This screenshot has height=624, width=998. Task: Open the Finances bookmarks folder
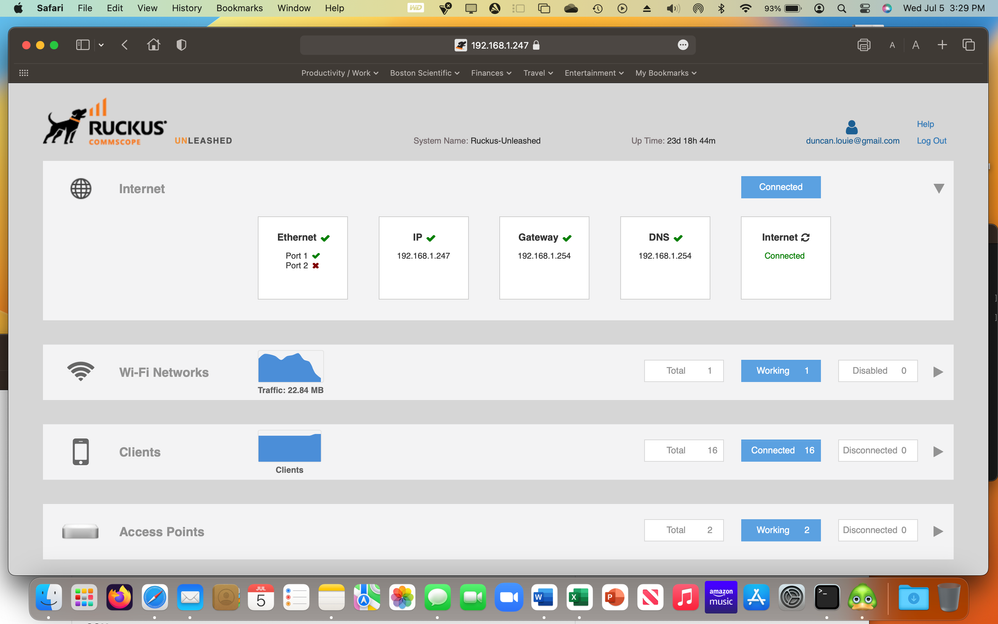tap(491, 73)
